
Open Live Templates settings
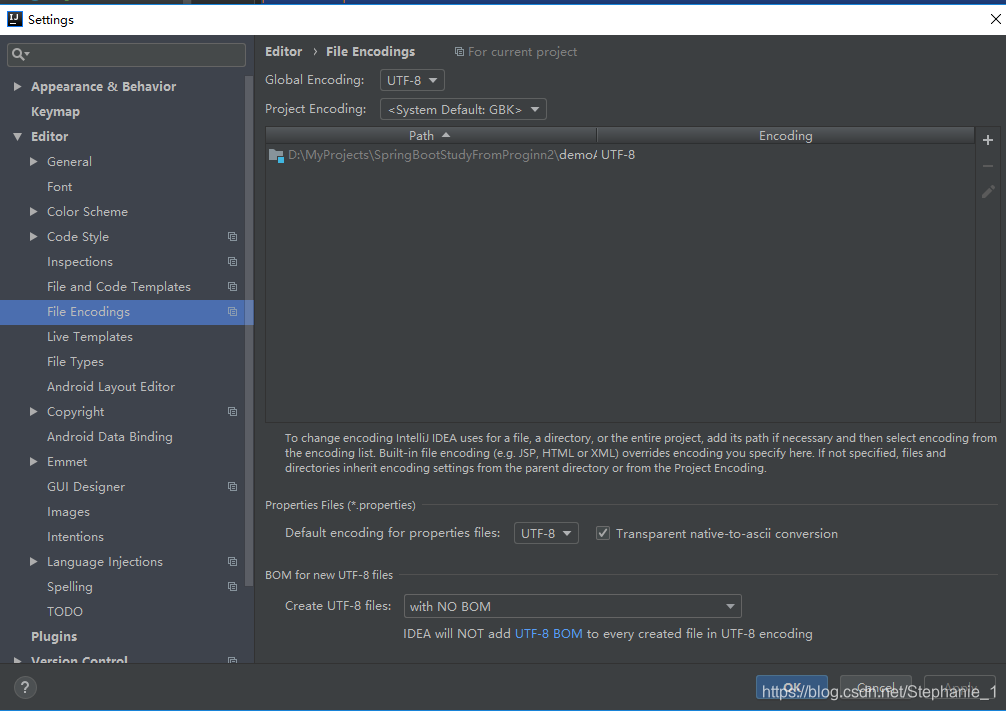(90, 337)
